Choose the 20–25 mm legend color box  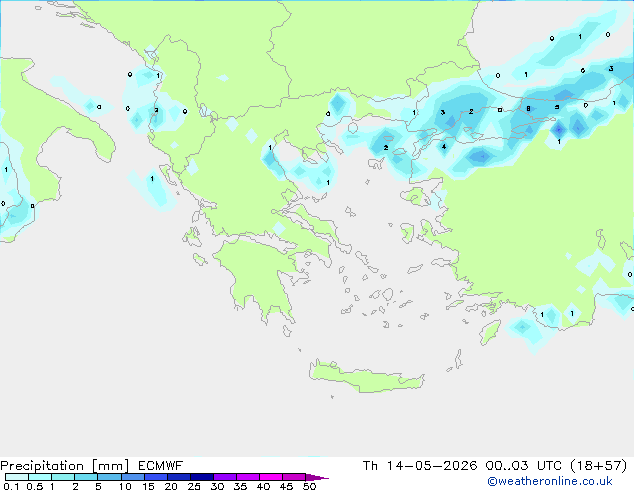click(x=178, y=477)
